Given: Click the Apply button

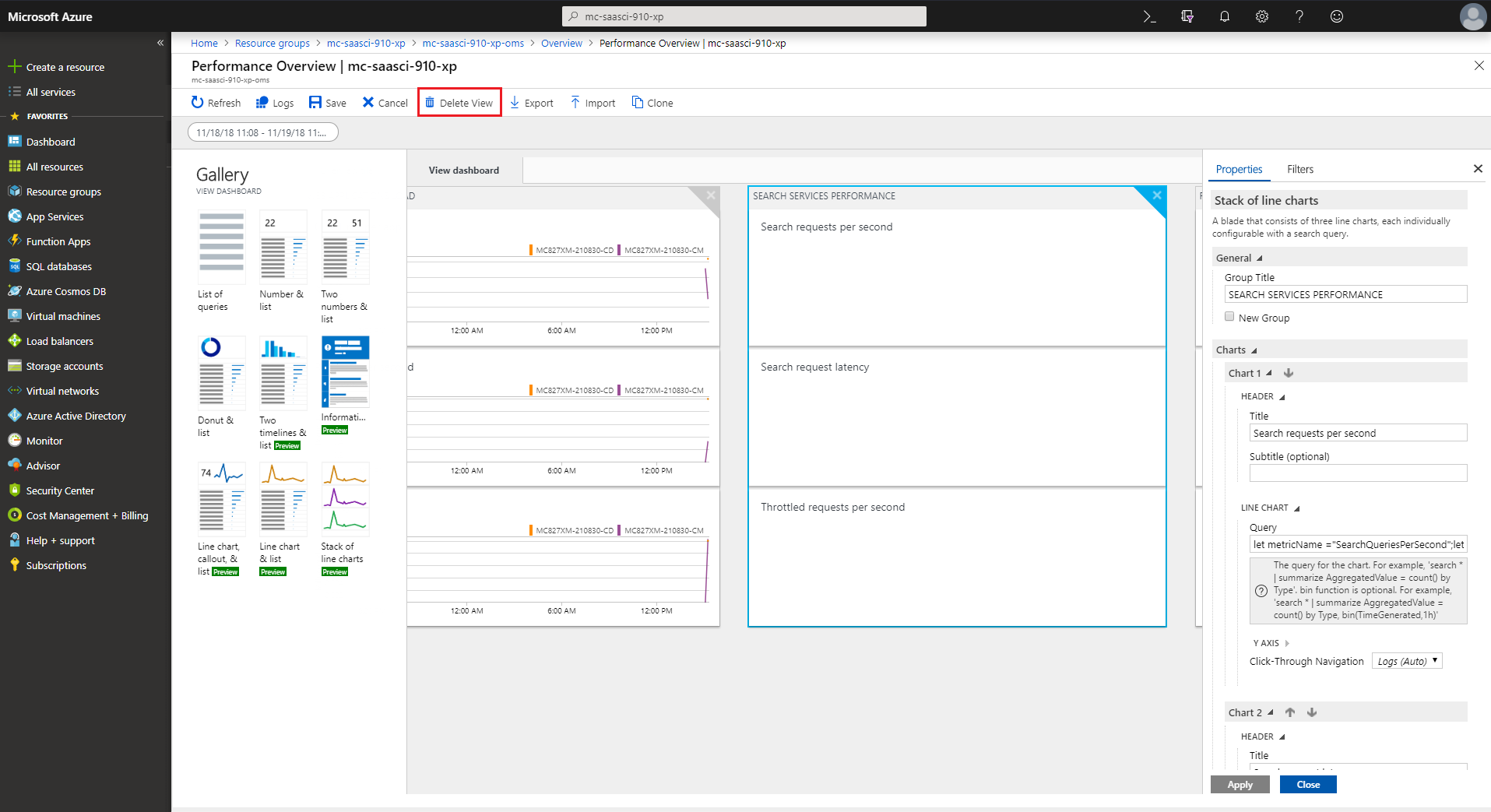Looking at the screenshot, I should coord(1240,785).
